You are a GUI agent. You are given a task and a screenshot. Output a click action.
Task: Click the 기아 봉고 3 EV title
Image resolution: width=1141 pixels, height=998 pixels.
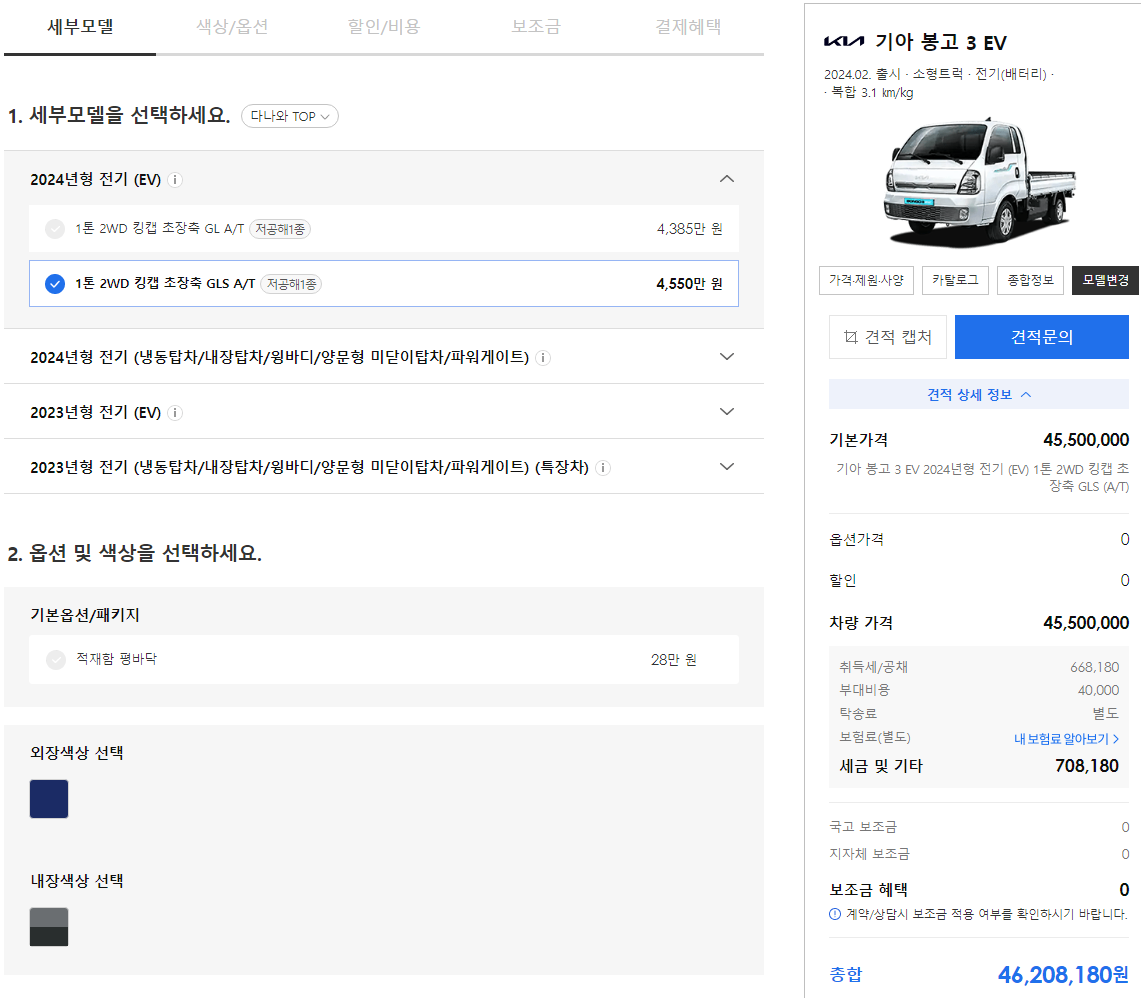point(940,42)
